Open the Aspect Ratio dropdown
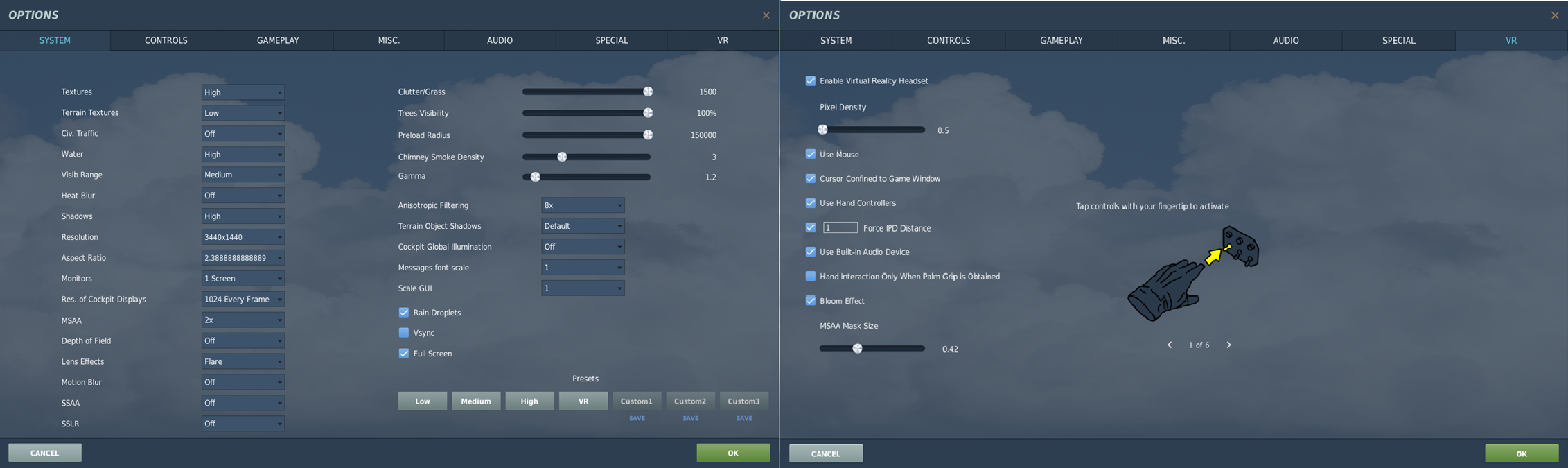 coord(243,258)
